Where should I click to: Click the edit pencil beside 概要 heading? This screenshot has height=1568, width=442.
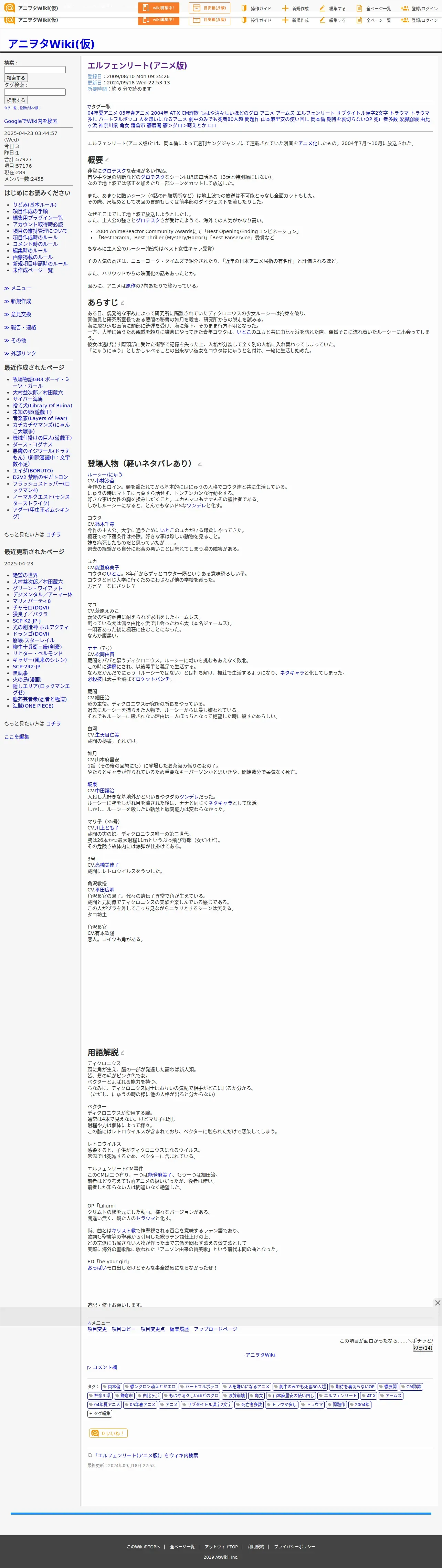[107, 161]
